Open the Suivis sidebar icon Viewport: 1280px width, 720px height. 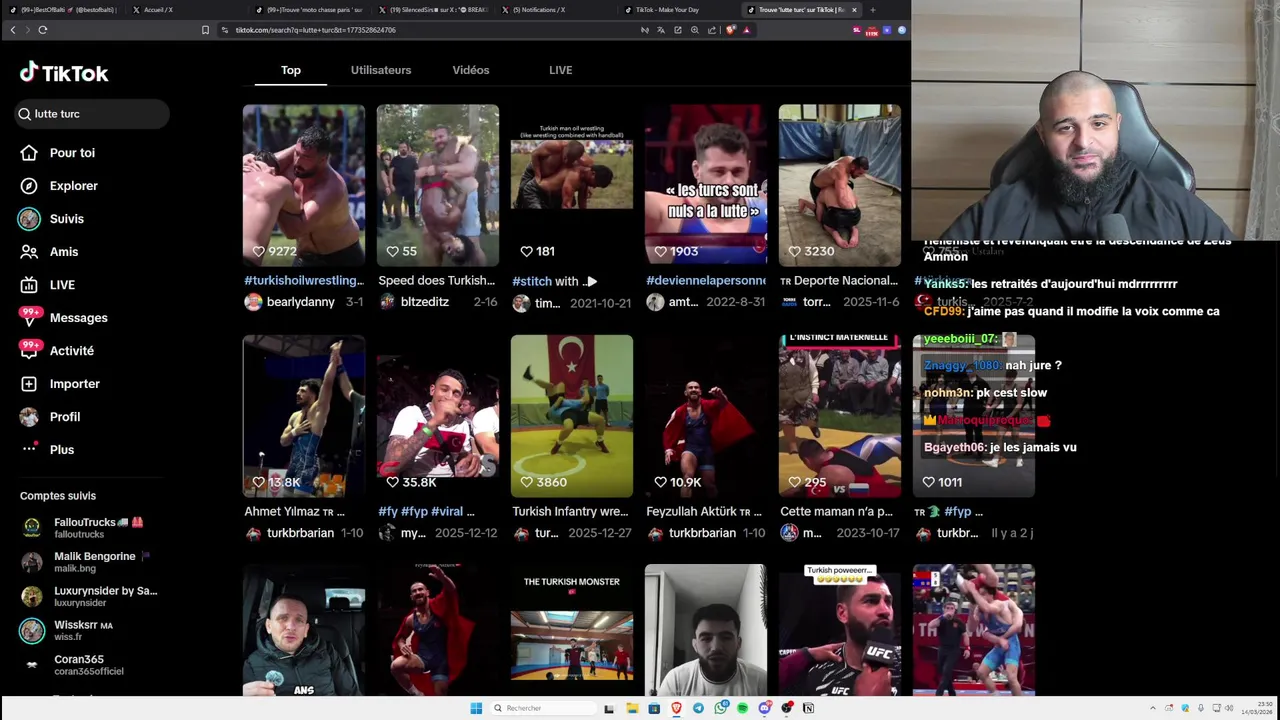pos(29,219)
